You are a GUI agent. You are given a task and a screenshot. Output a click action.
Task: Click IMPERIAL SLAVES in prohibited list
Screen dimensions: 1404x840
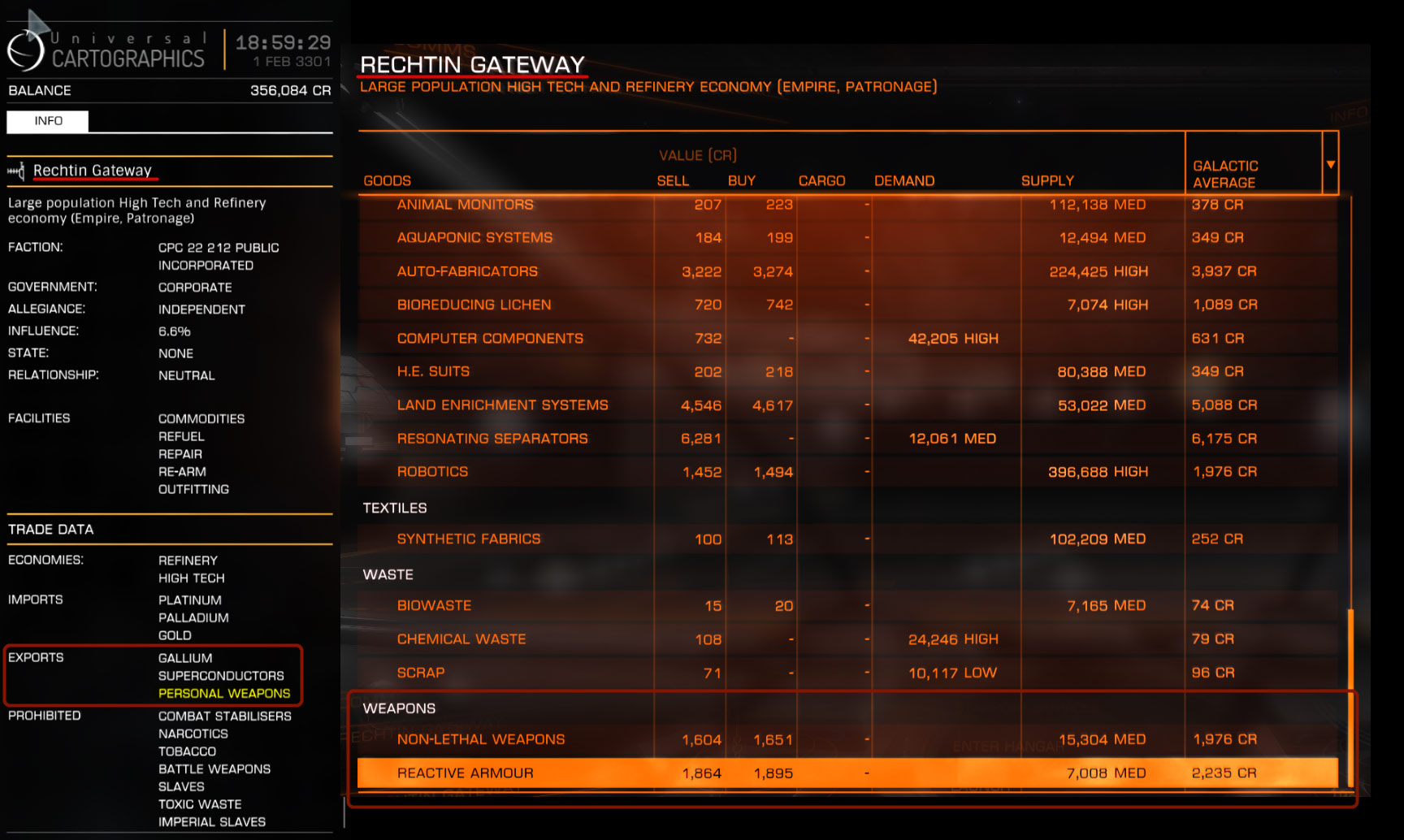tap(212, 822)
